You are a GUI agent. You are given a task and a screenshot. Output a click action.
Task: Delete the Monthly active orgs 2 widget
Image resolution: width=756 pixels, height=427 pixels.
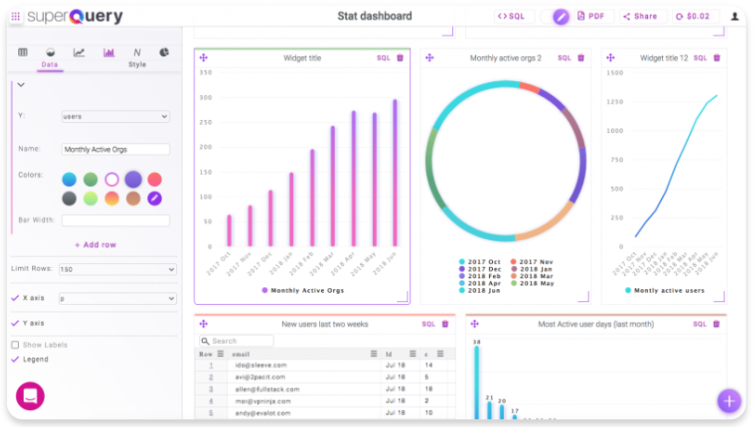[x=581, y=58]
